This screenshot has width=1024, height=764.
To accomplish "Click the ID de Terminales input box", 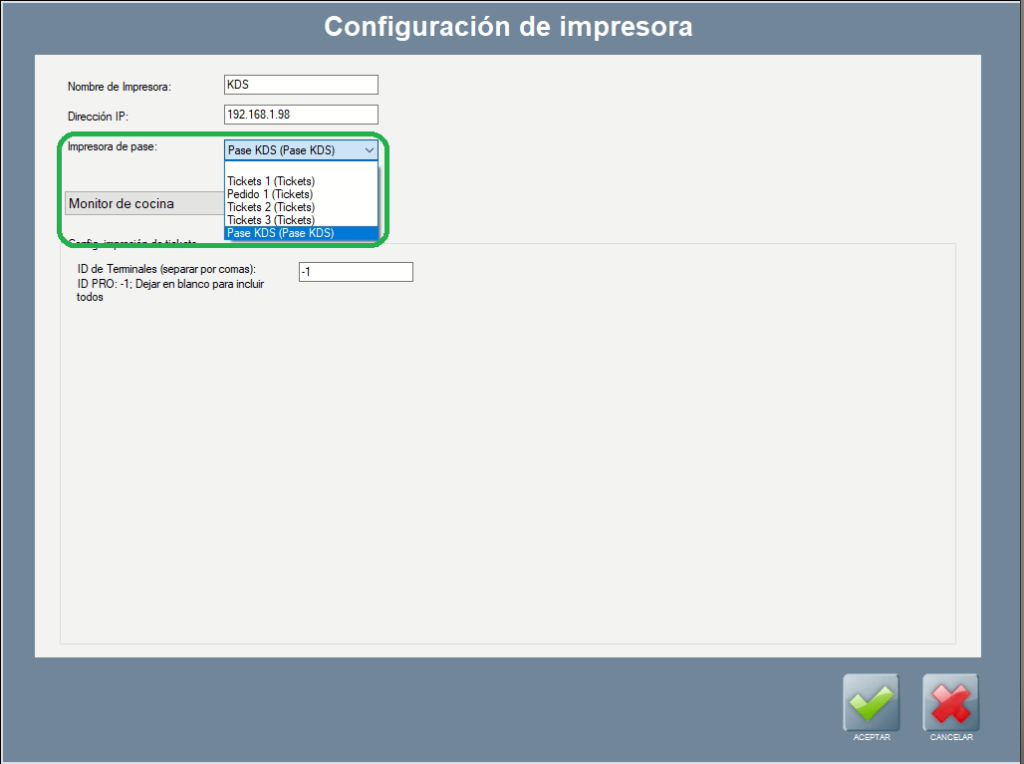I will point(355,272).
